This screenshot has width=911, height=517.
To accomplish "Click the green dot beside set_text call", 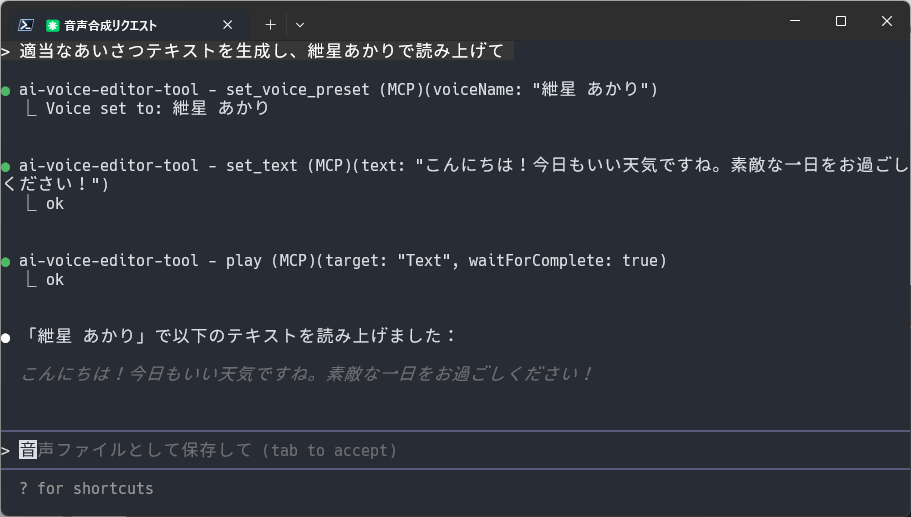I will tap(6, 167).
